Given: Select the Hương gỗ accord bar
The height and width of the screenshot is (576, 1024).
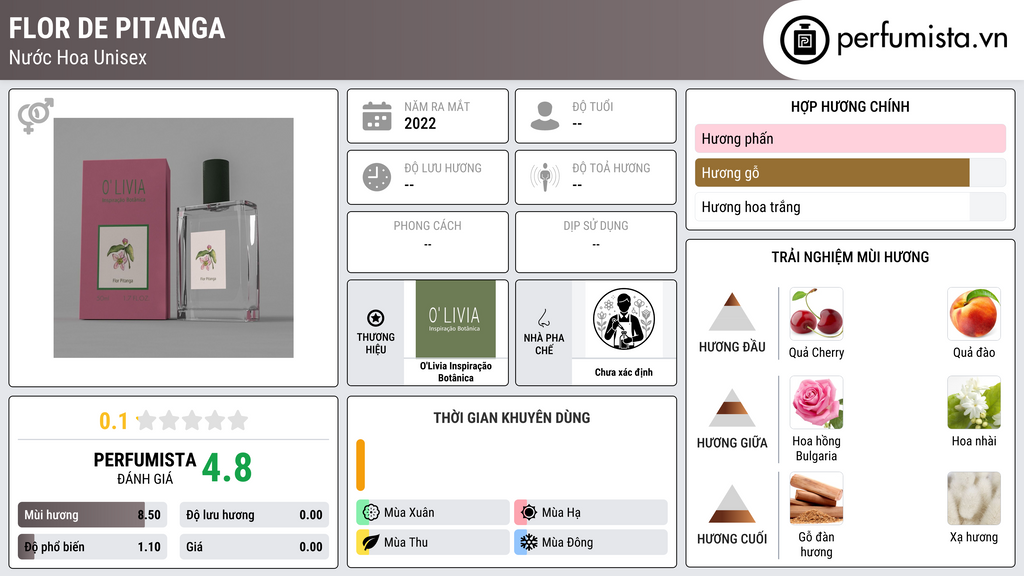Looking at the screenshot, I should click(850, 172).
